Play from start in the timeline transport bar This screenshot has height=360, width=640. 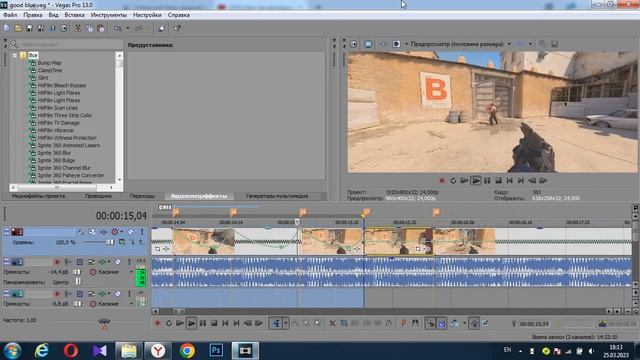180,323
